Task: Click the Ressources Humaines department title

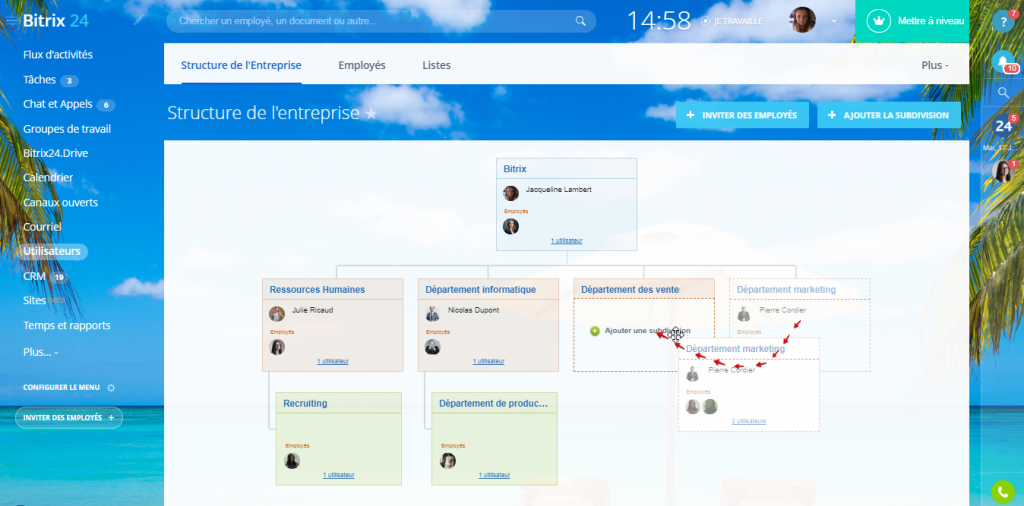Action: (317, 289)
